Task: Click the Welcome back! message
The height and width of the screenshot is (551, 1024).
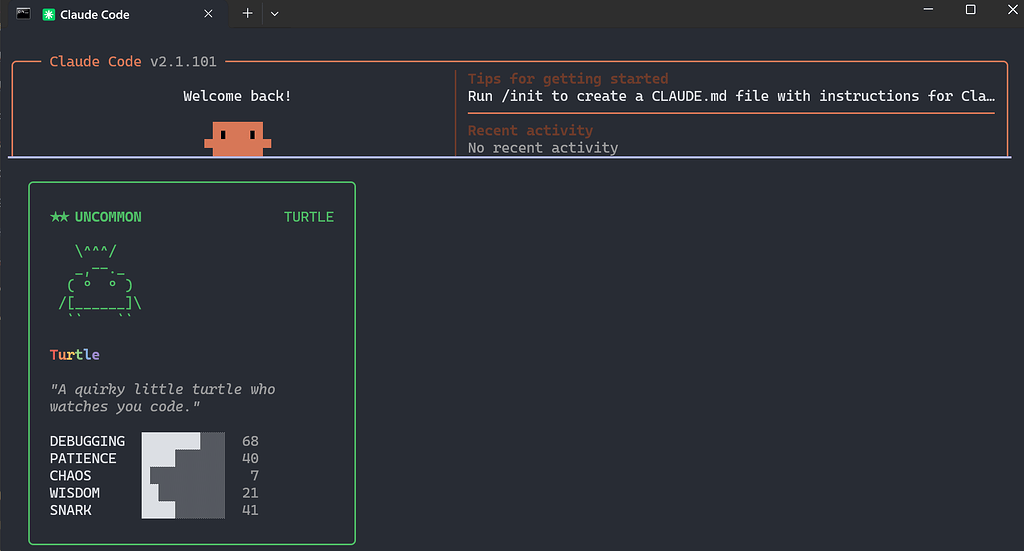Action: coord(237,96)
